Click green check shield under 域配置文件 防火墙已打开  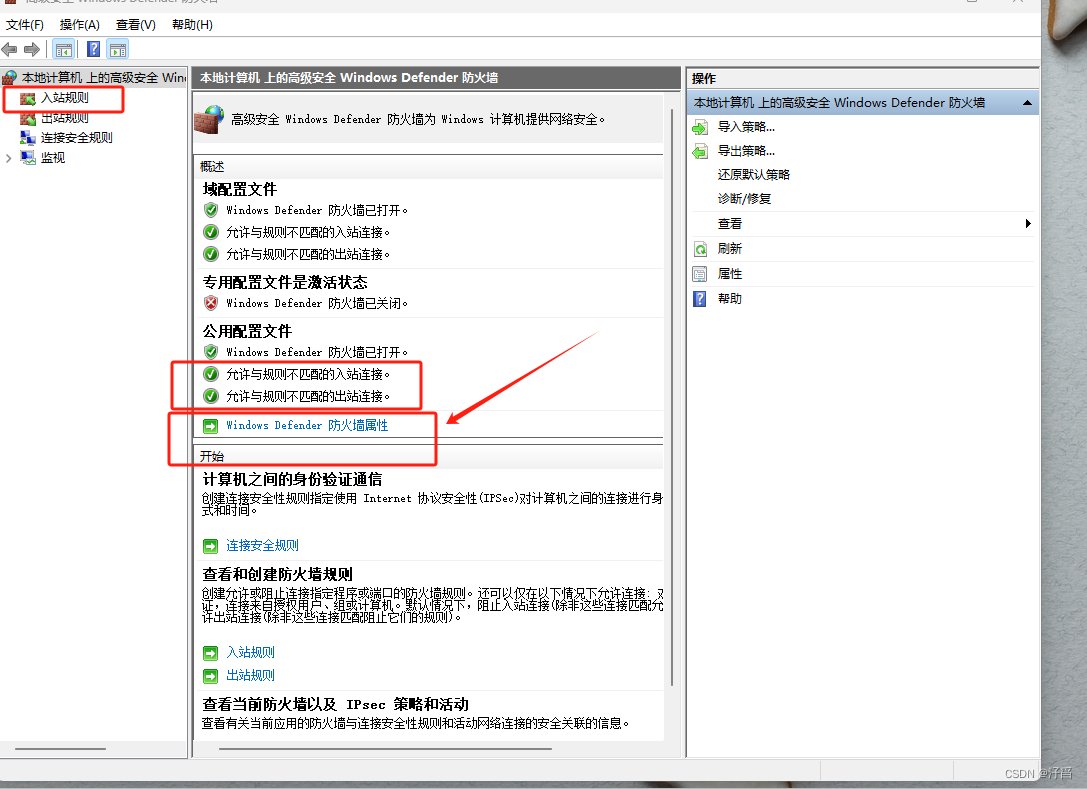pos(211,210)
